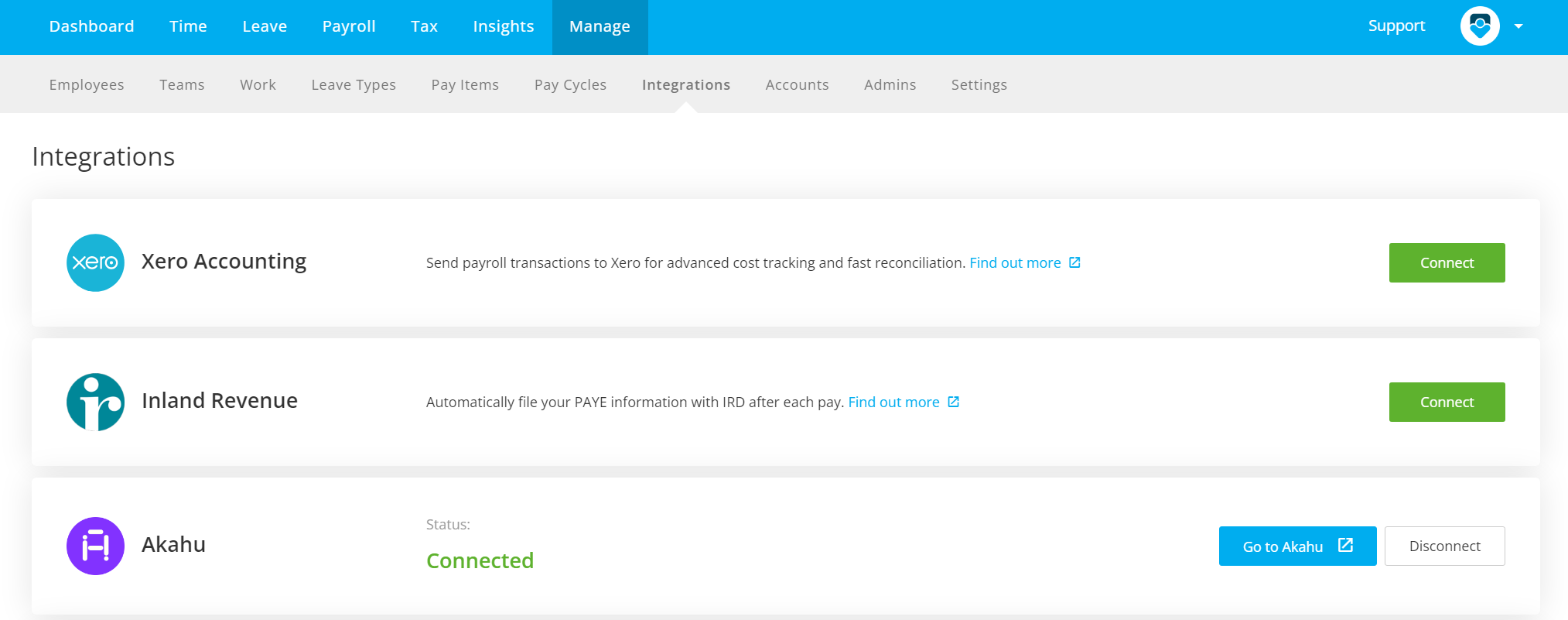Connect Xero Accounting integration
Viewport: 1568px width, 620px height.
point(1447,262)
